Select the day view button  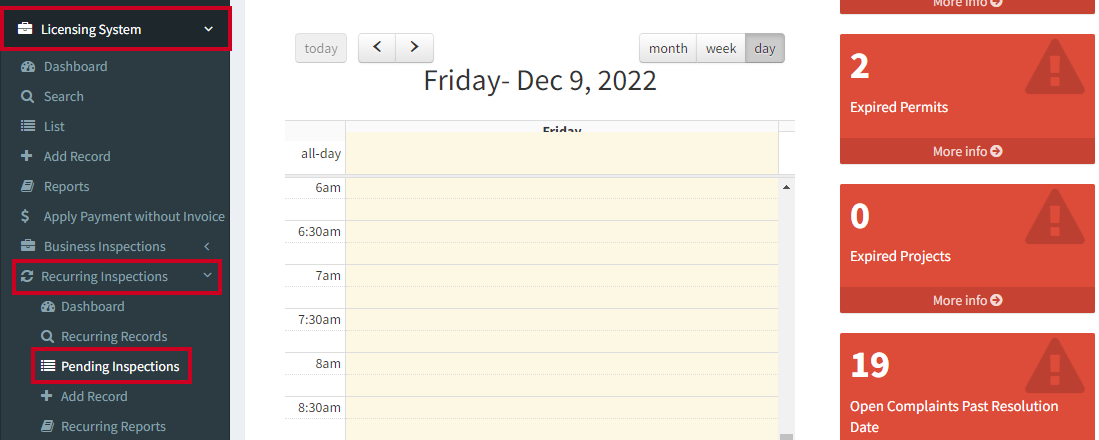tap(765, 48)
